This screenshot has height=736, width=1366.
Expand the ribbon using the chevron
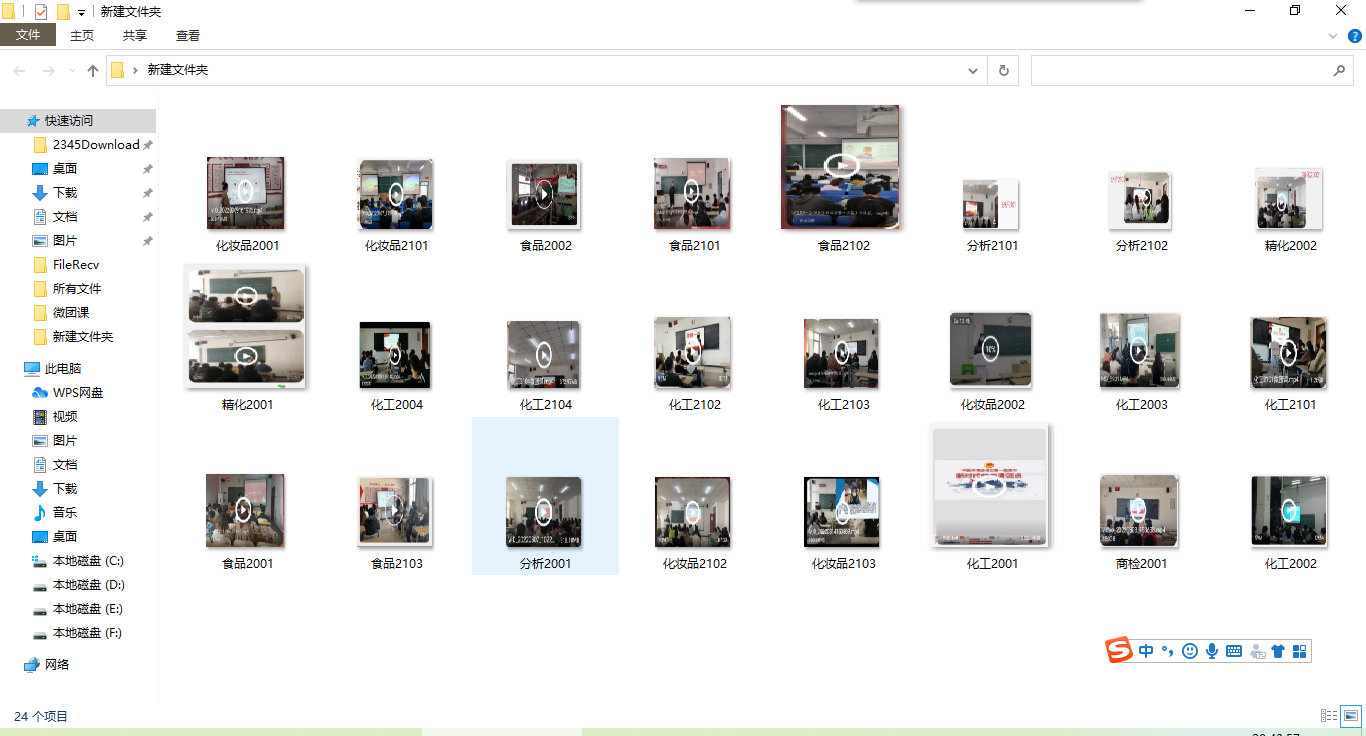coord(1333,36)
